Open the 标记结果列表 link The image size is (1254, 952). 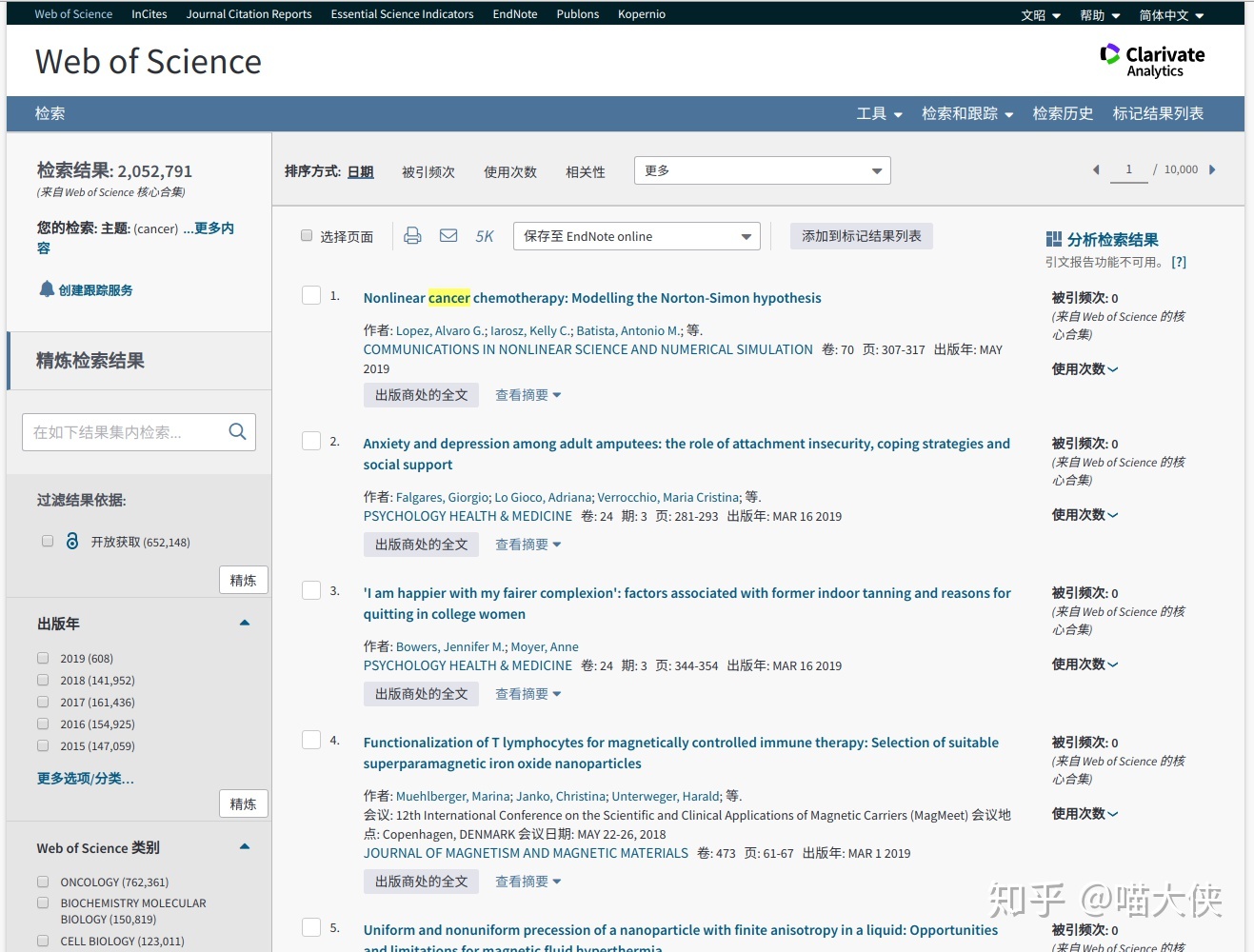pyautogui.click(x=1158, y=113)
